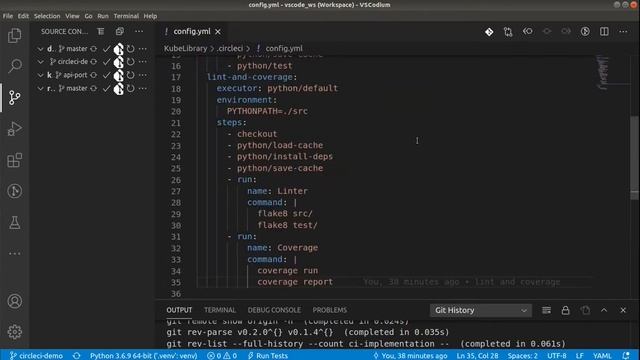Sync changes for api-port branch
The width and height of the screenshot is (640, 360).
point(93,75)
